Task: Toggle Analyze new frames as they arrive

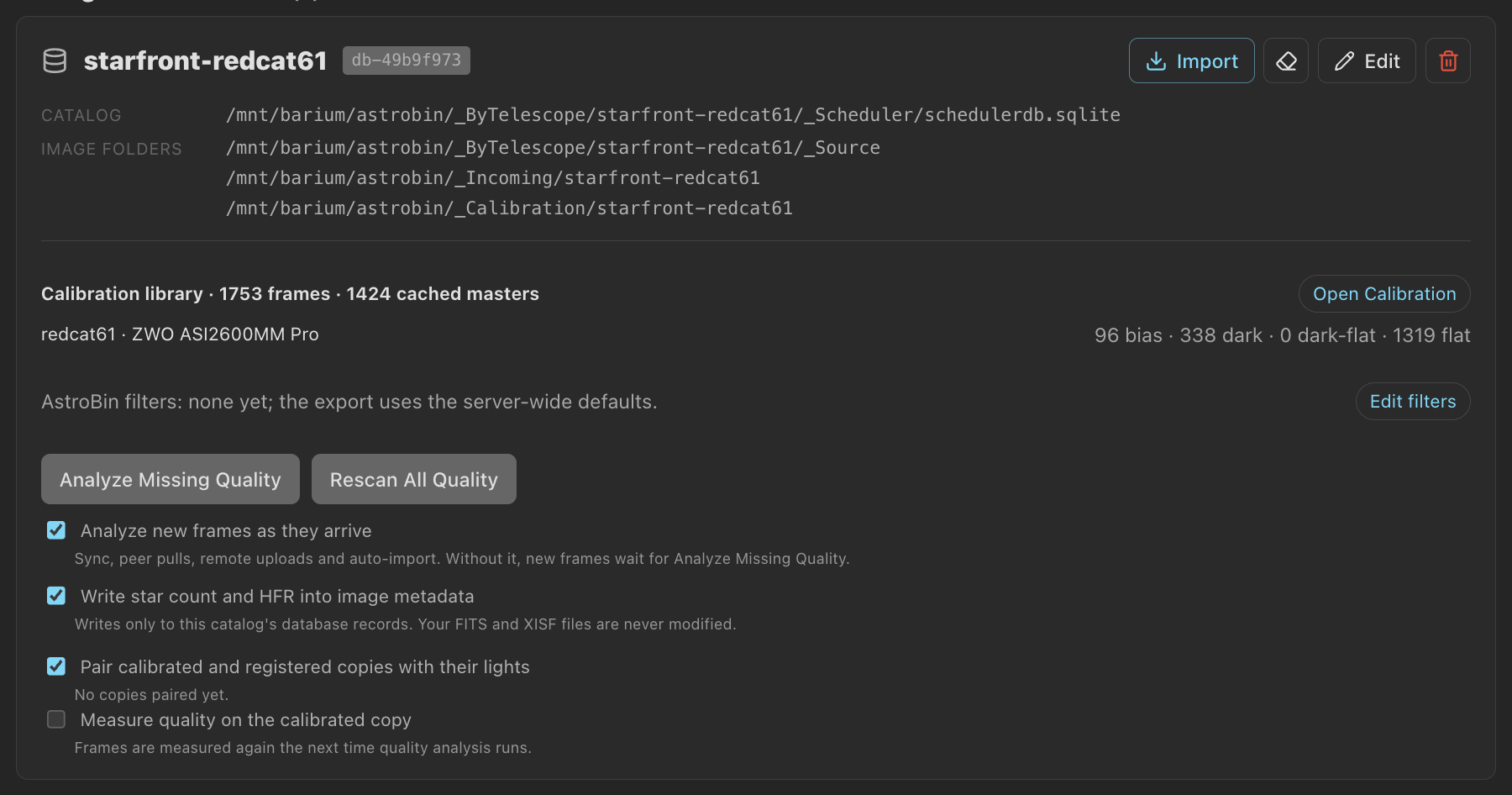Action: 56,530
